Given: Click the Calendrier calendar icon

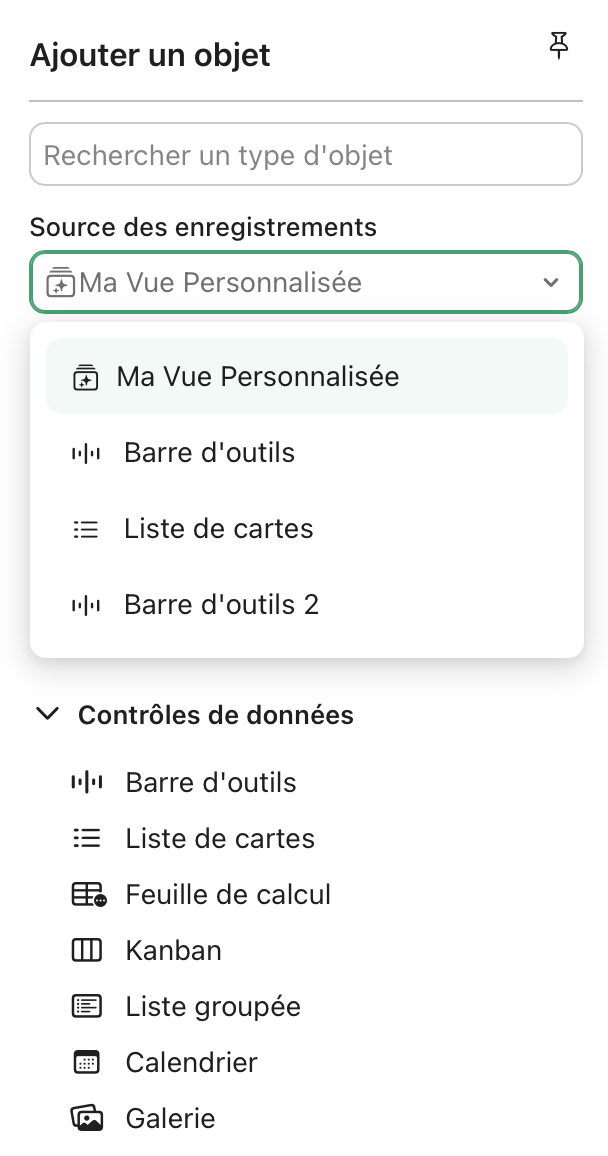Looking at the screenshot, I should pos(87,1062).
